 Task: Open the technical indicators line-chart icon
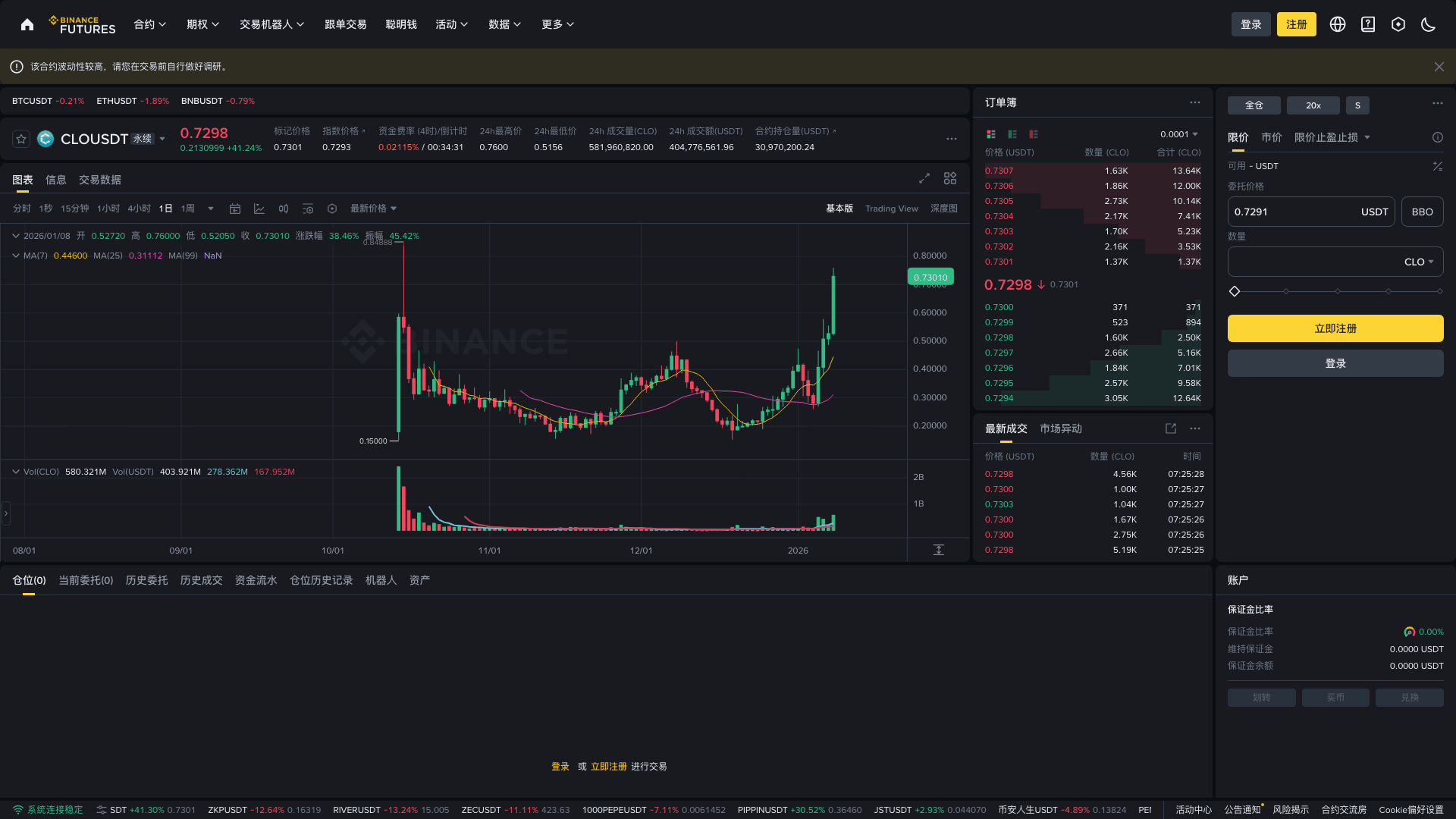(259, 209)
